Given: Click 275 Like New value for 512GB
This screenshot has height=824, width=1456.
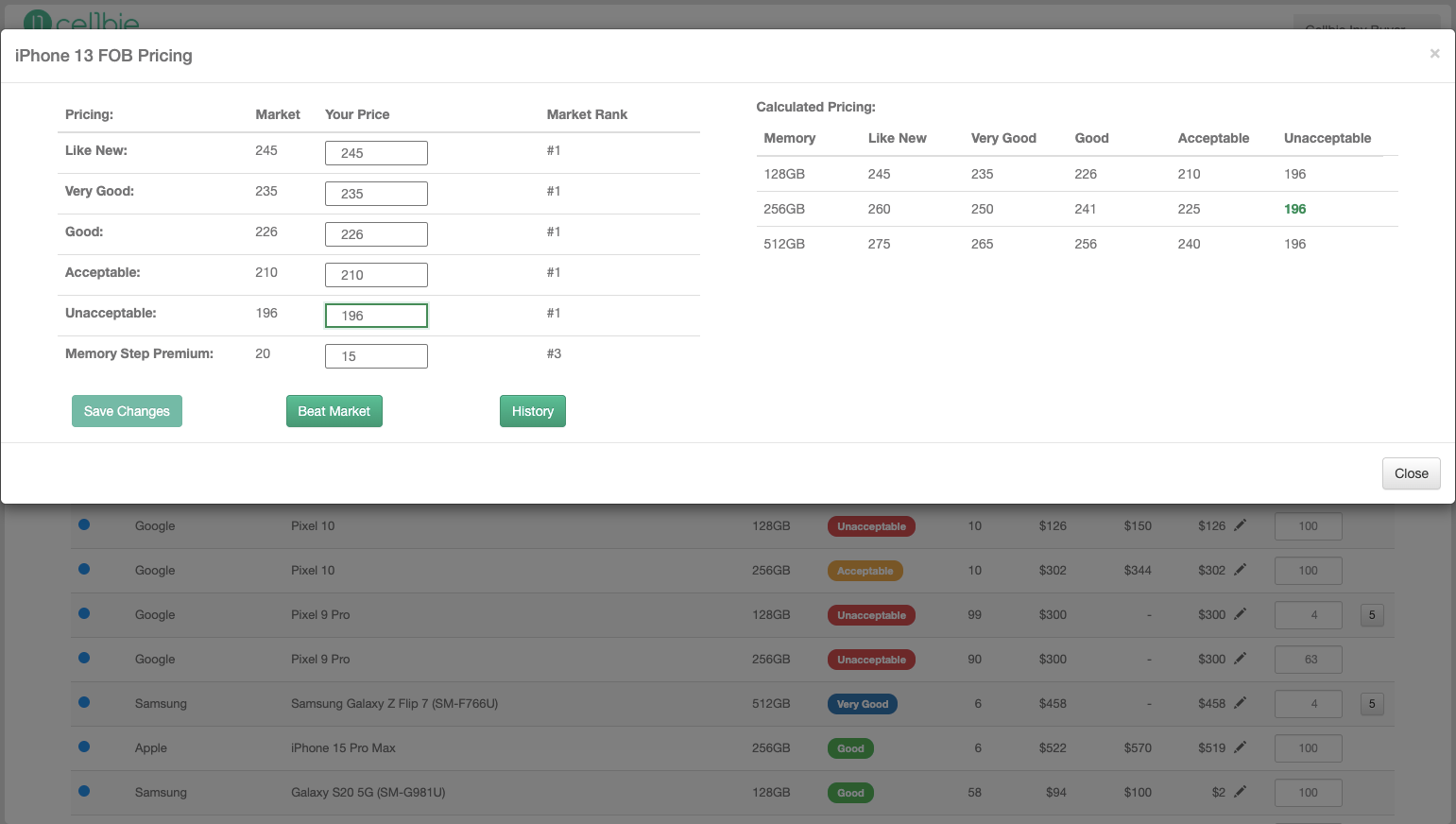Looking at the screenshot, I should point(879,244).
